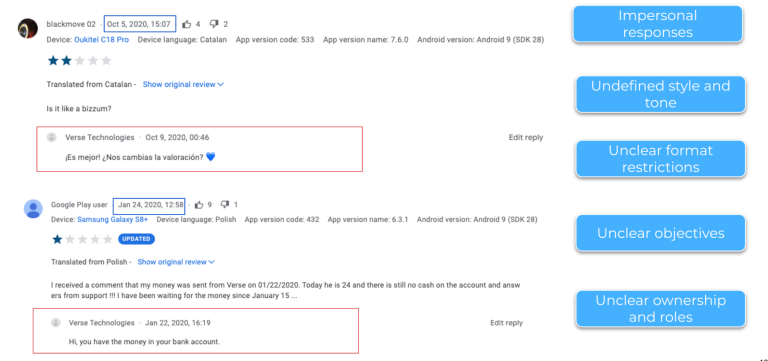Click thumbs down on Google Play user review
The image size is (768, 361).
pyautogui.click(x=225, y=204)
